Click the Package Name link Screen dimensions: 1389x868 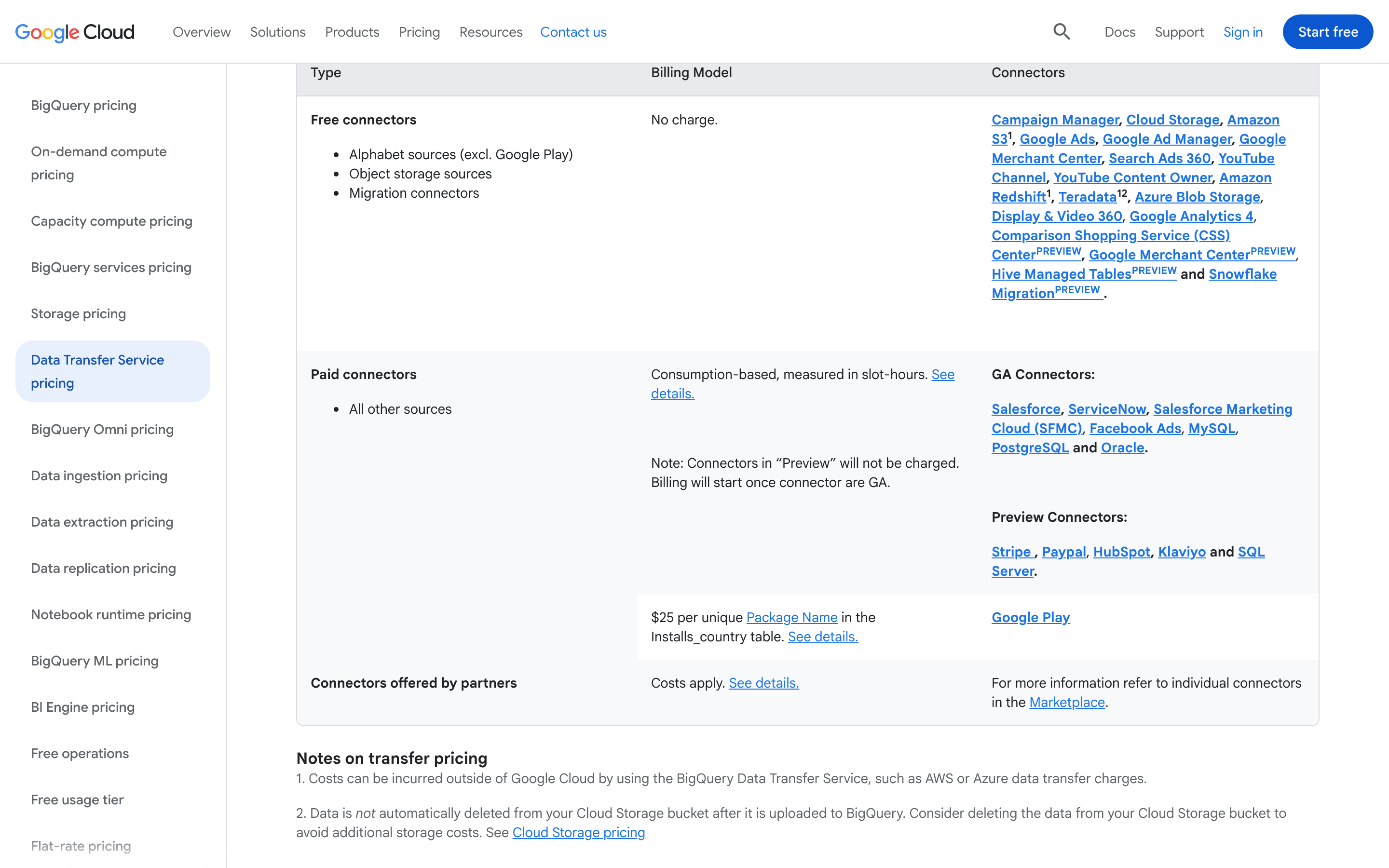791,618
